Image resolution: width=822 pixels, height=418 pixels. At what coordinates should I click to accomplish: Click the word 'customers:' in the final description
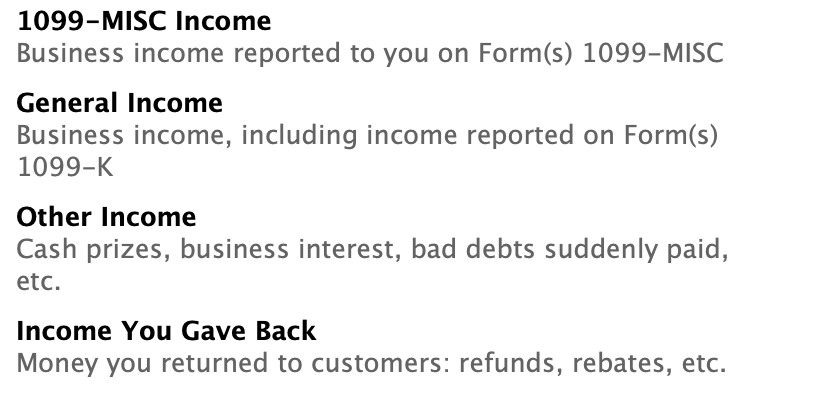(x=380, y=363)
